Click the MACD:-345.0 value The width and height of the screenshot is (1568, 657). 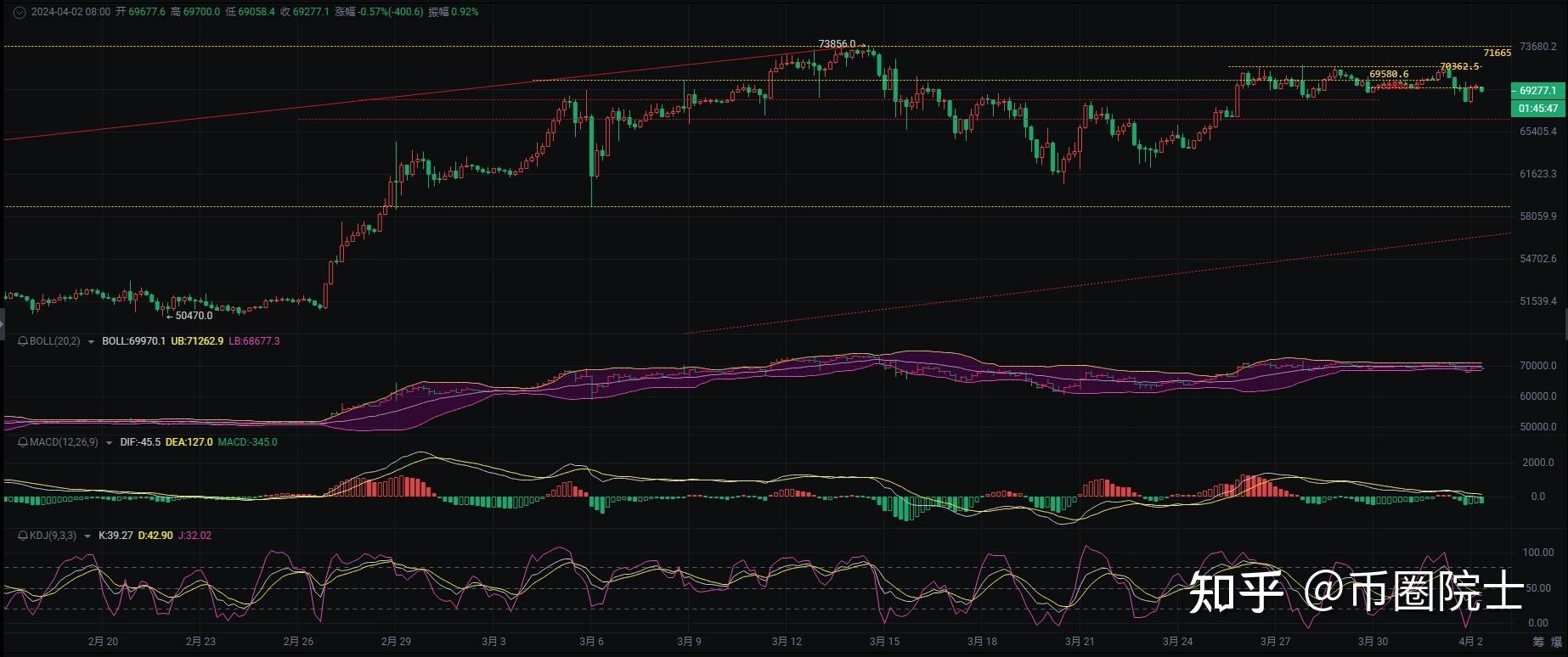tap(247, 442)
